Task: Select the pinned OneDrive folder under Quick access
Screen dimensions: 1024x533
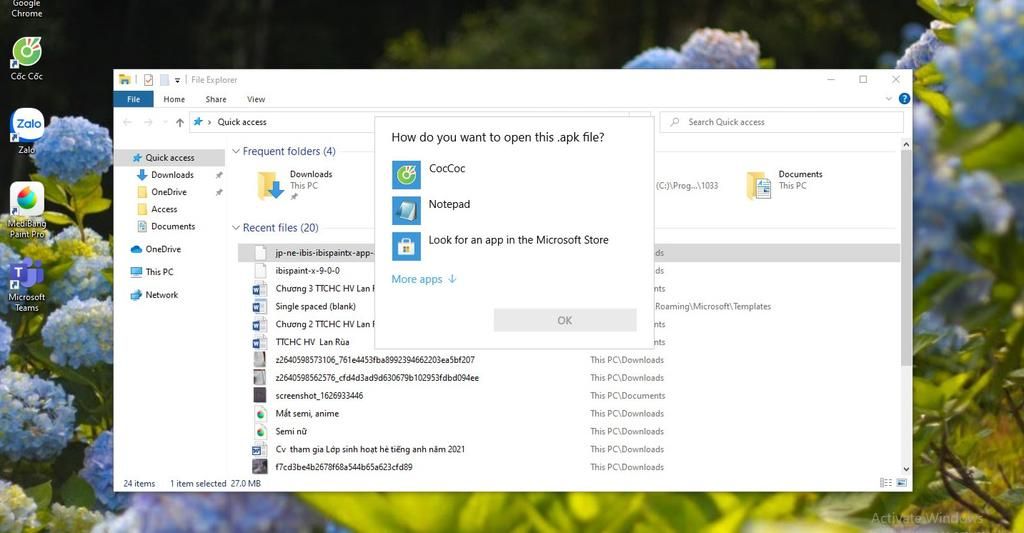Action: [x=169, y=192]
